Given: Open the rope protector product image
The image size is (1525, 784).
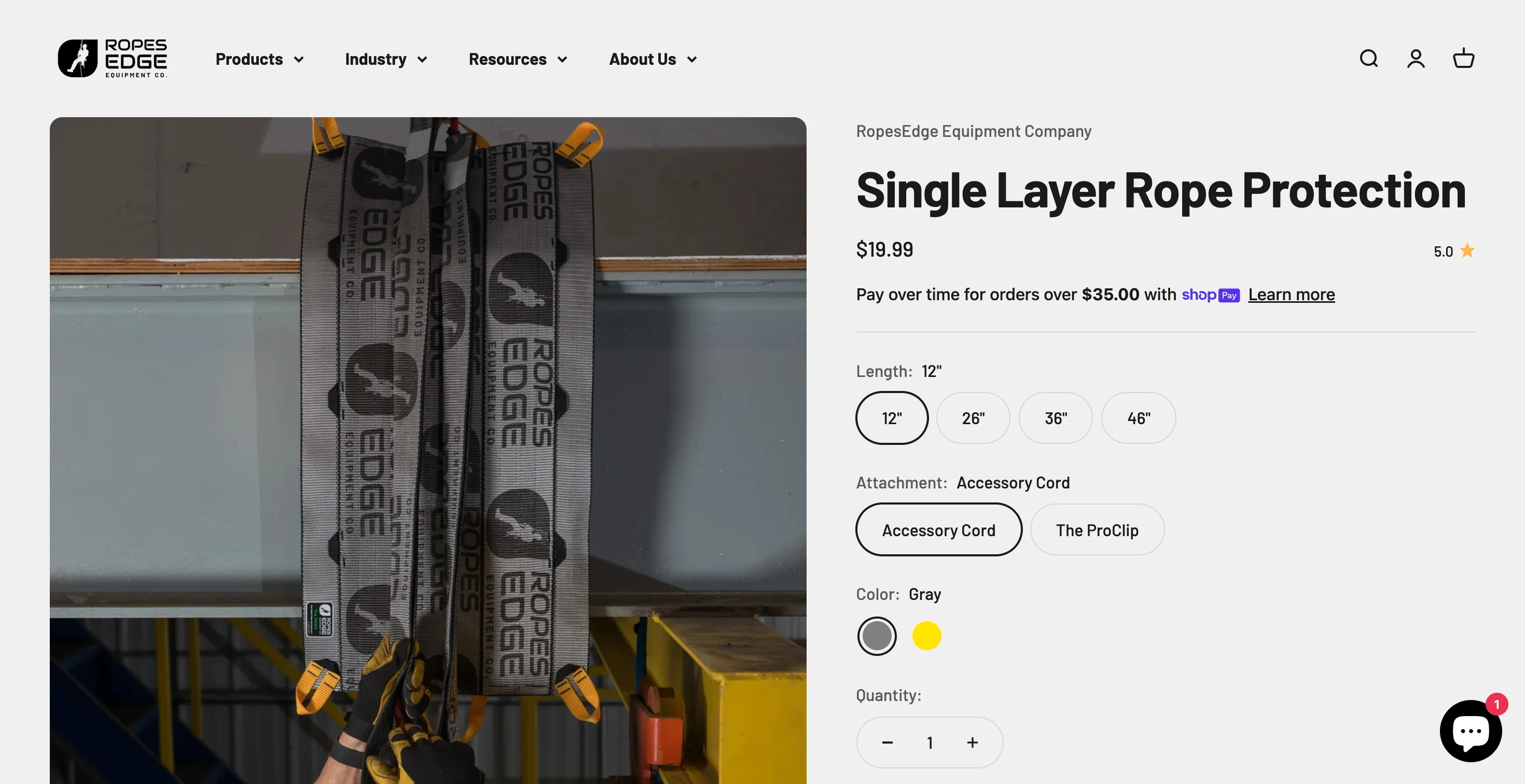Looking at the screenshot, I should point(427,450).
